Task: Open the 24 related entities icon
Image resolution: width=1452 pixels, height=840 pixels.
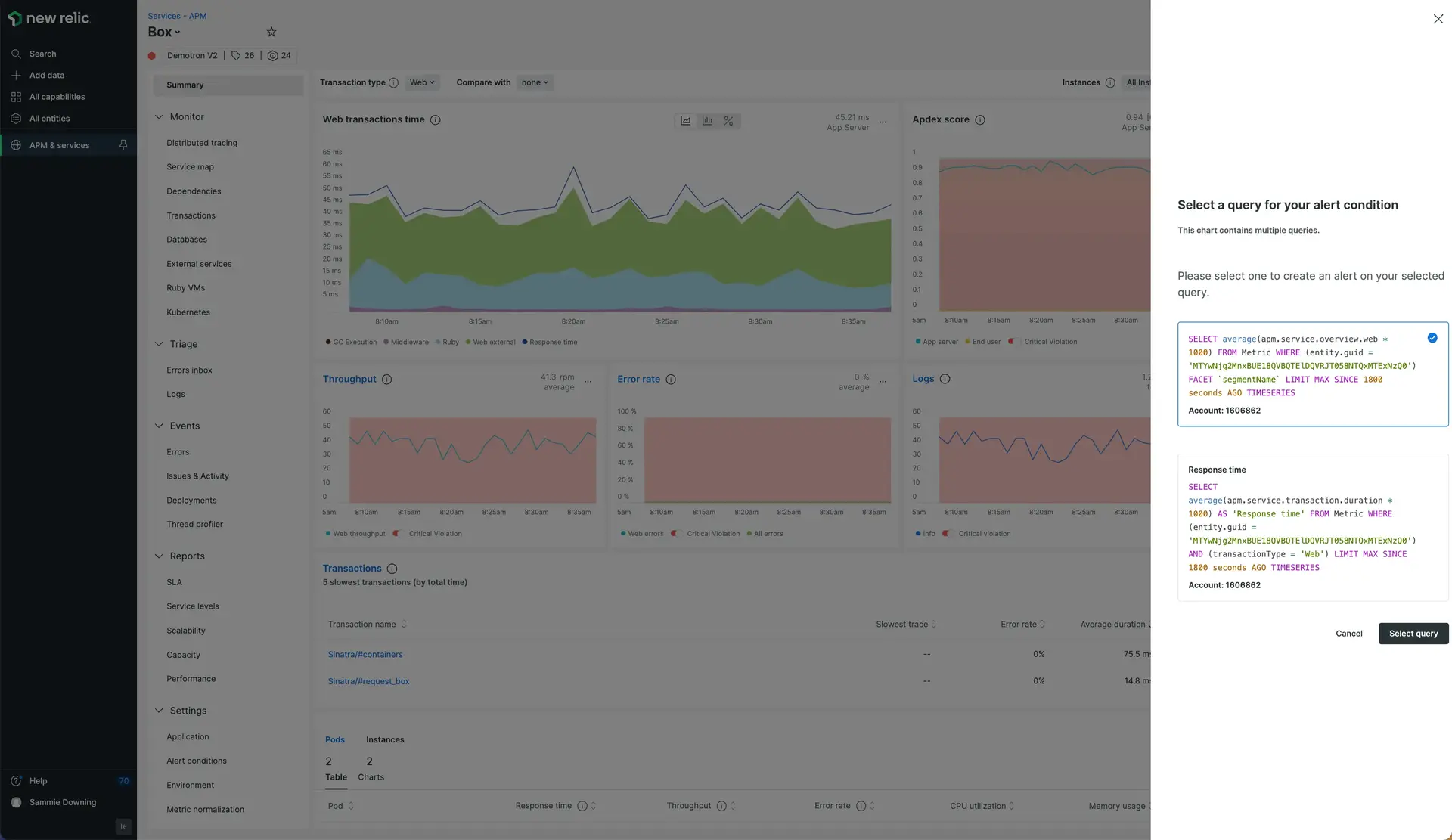Action: pyautogui.click(x=272, y=55)
